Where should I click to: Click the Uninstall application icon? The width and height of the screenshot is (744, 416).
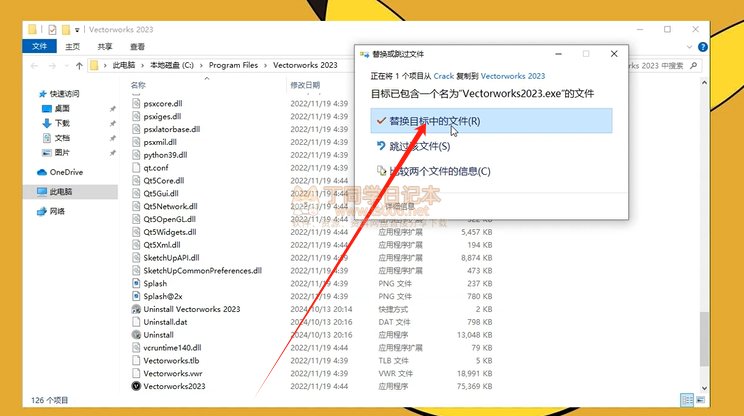(x=136, y=334)
